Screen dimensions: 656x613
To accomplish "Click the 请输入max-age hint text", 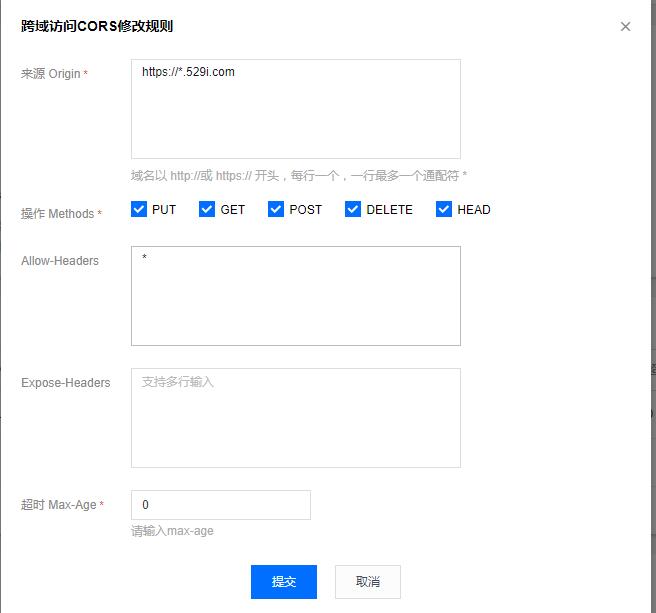I will (x=172, y=531).
